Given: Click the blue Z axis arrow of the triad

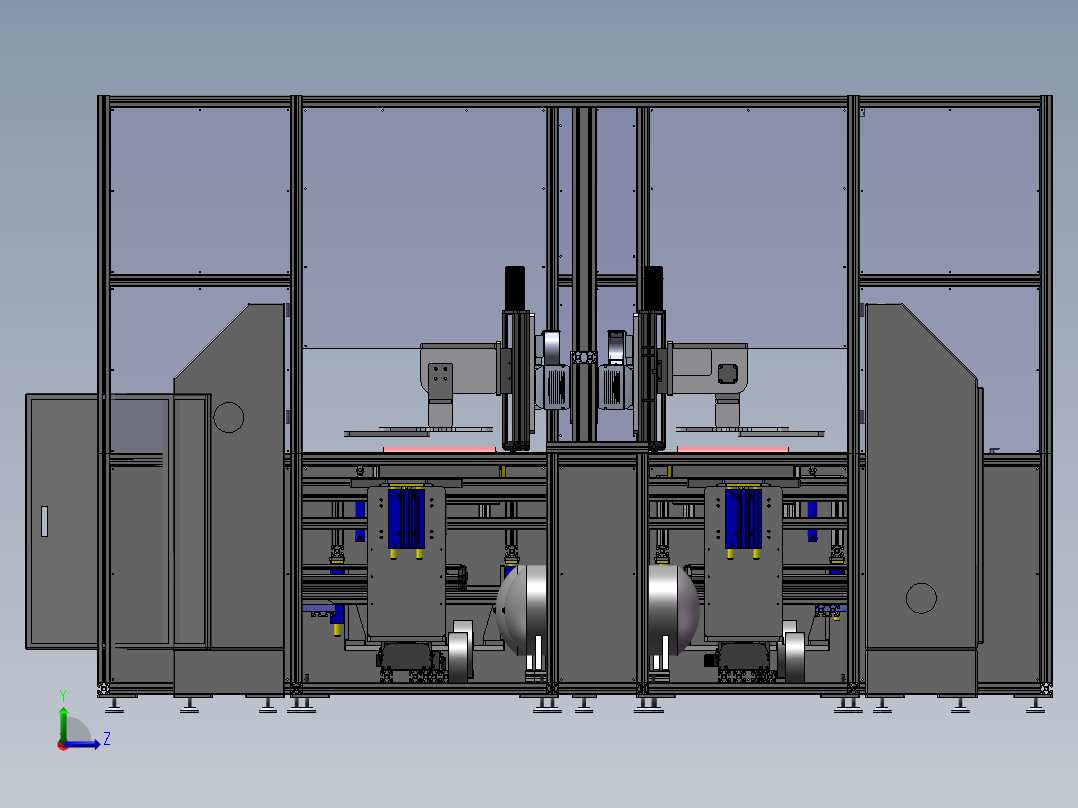Looking at the screenshot, I should coord(84,743).
